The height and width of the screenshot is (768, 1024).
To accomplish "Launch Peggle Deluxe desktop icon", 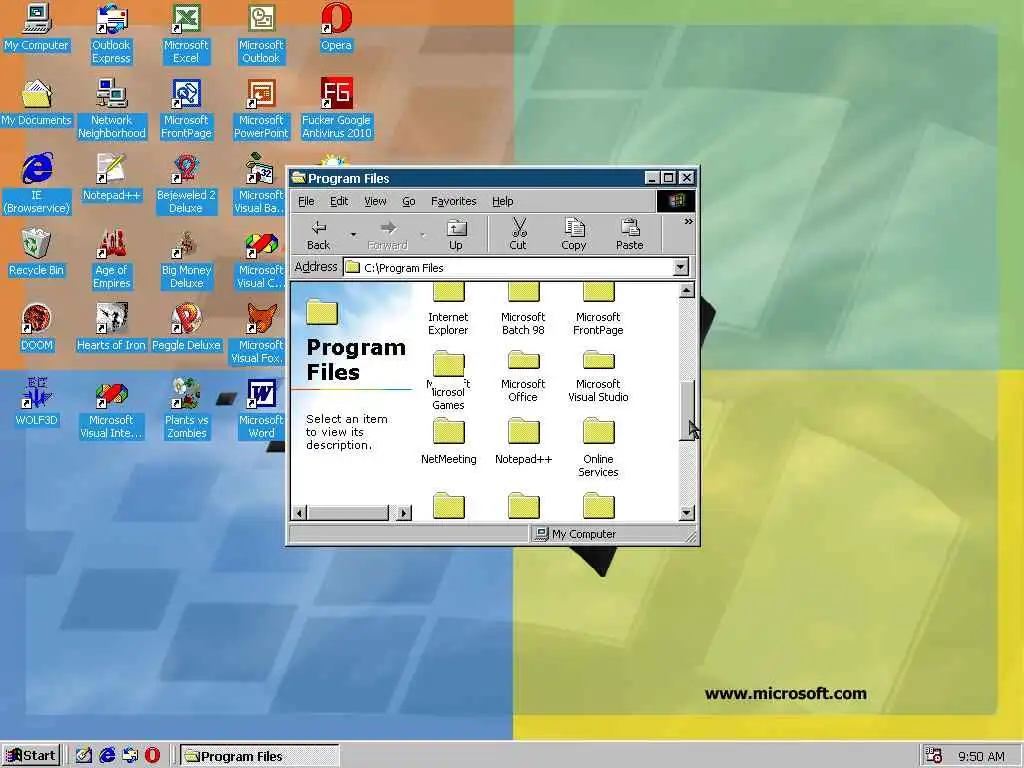I will [x=186, y=327].
